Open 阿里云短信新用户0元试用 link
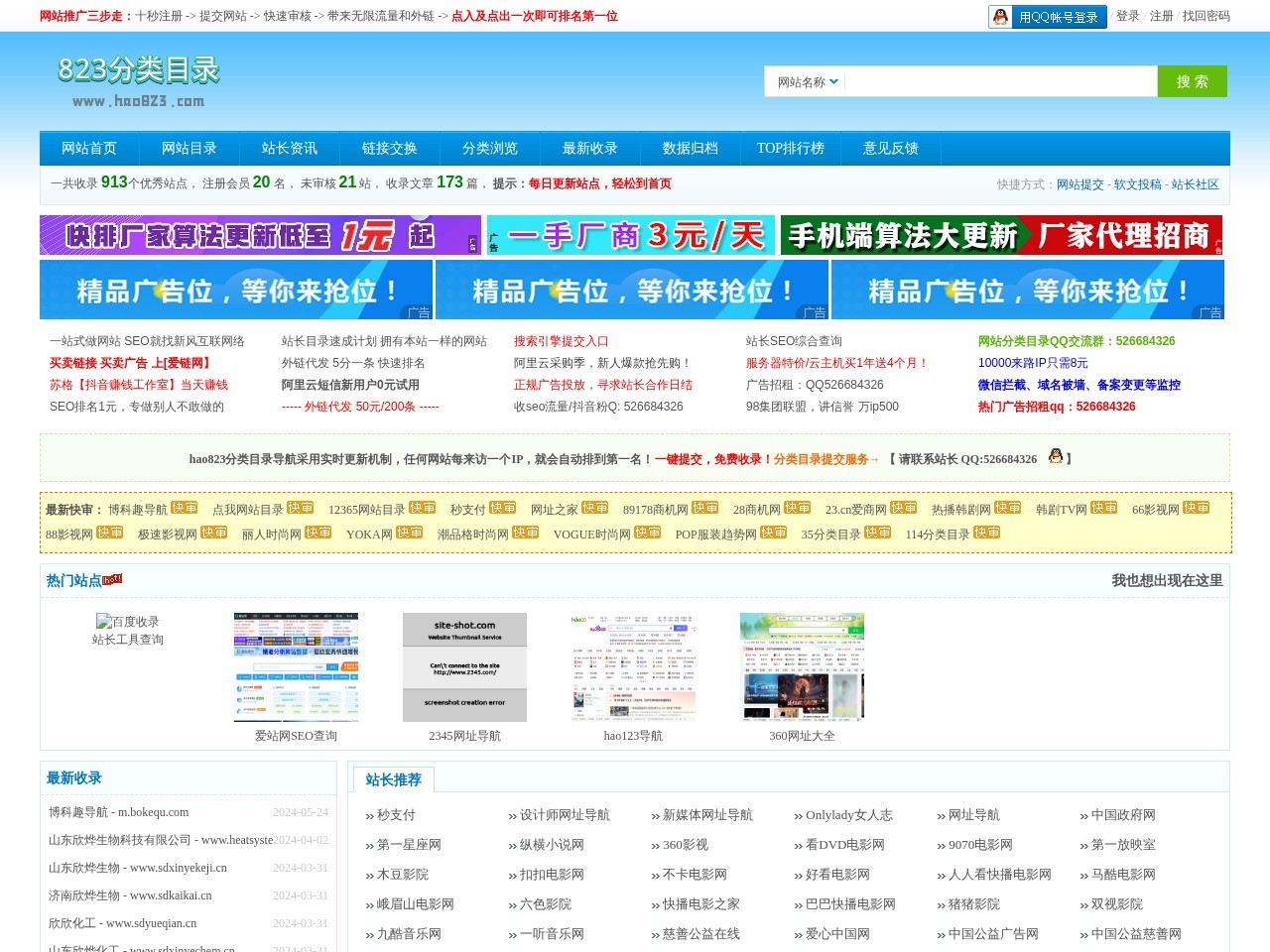Viewport: 1270px width, 952px height. click(x=350, y=385)
